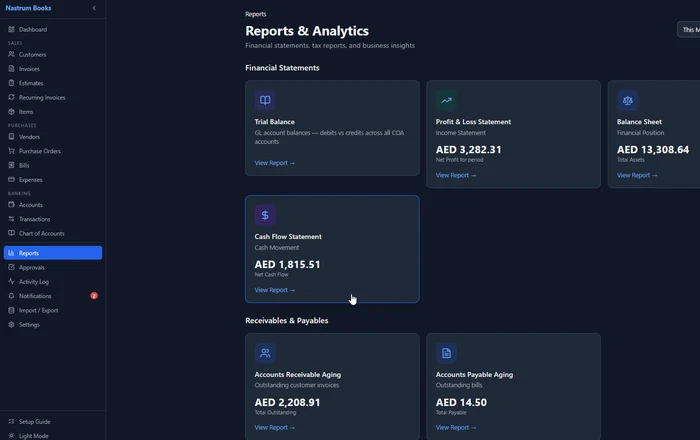Click the Notifications bell icon

(x=11, y=296)
